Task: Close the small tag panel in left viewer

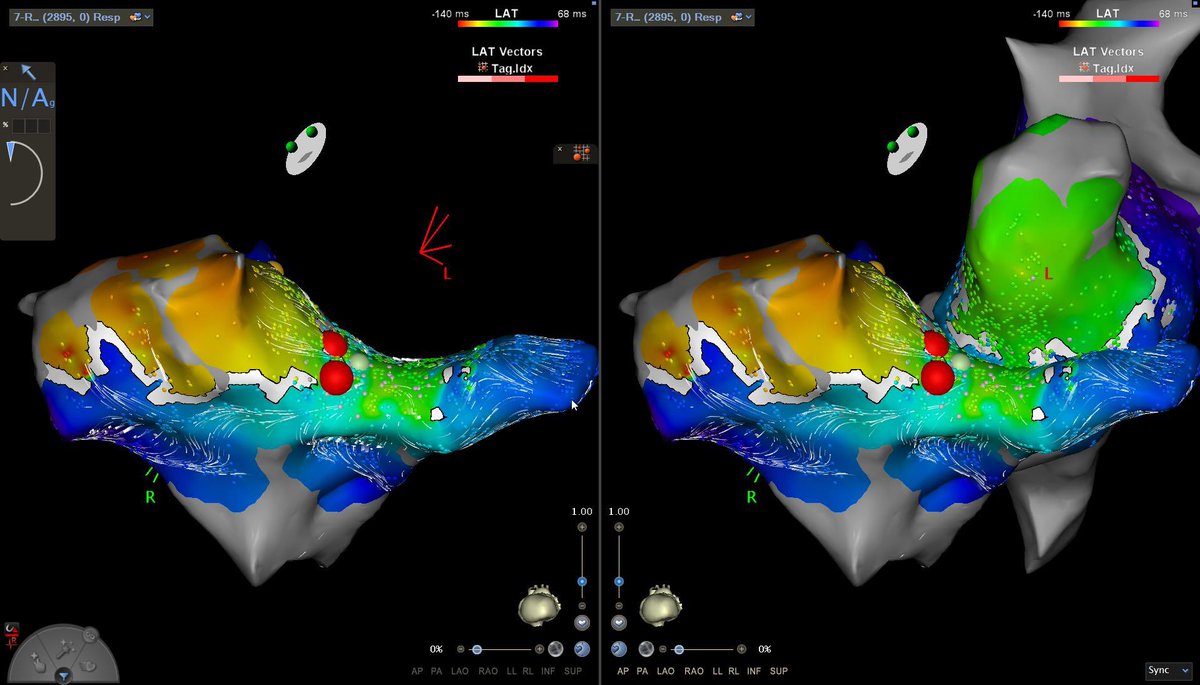Action: click(x=560, y=149)
